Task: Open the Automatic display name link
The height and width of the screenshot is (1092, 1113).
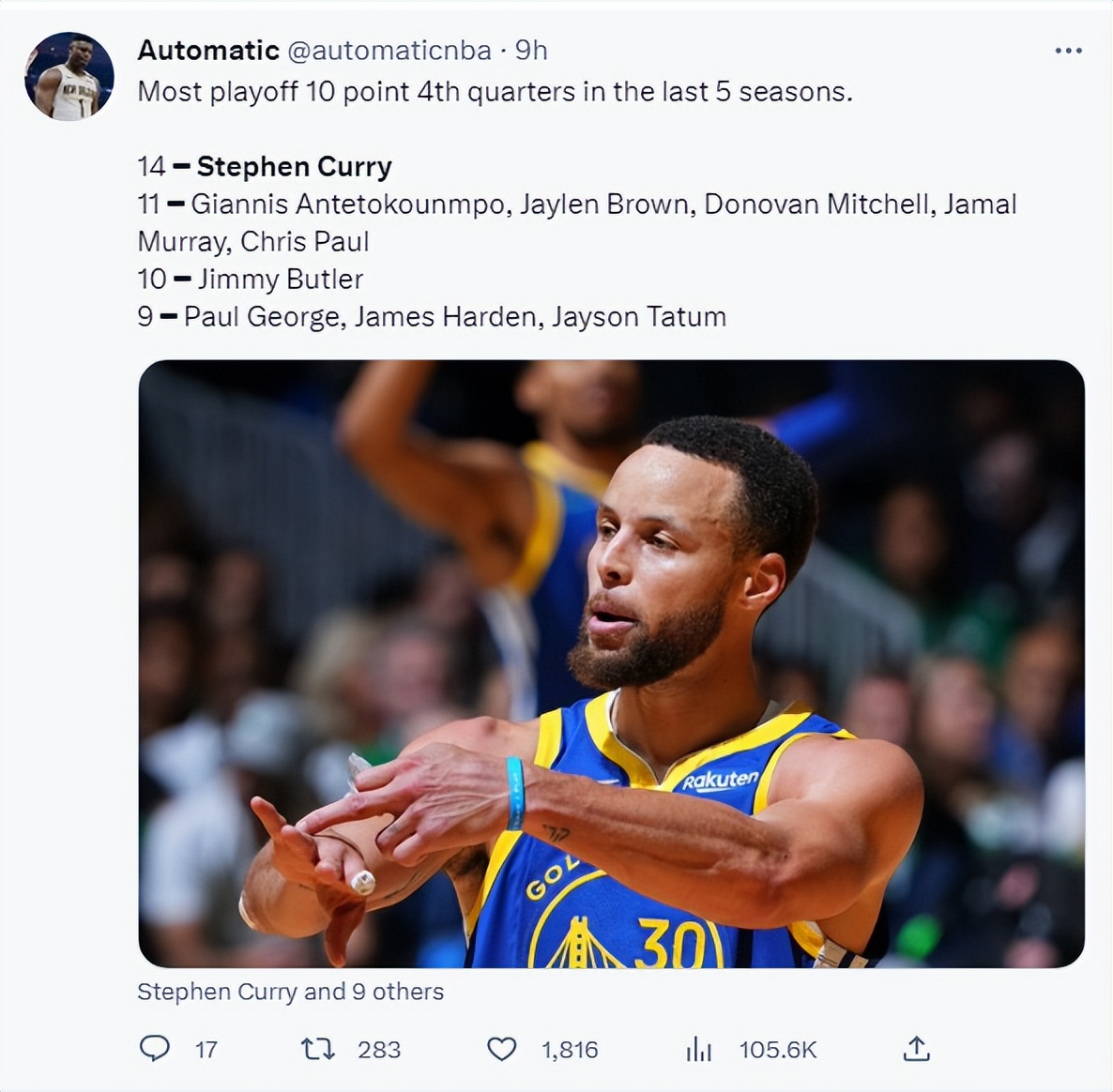Action: (x=208, y=50)
